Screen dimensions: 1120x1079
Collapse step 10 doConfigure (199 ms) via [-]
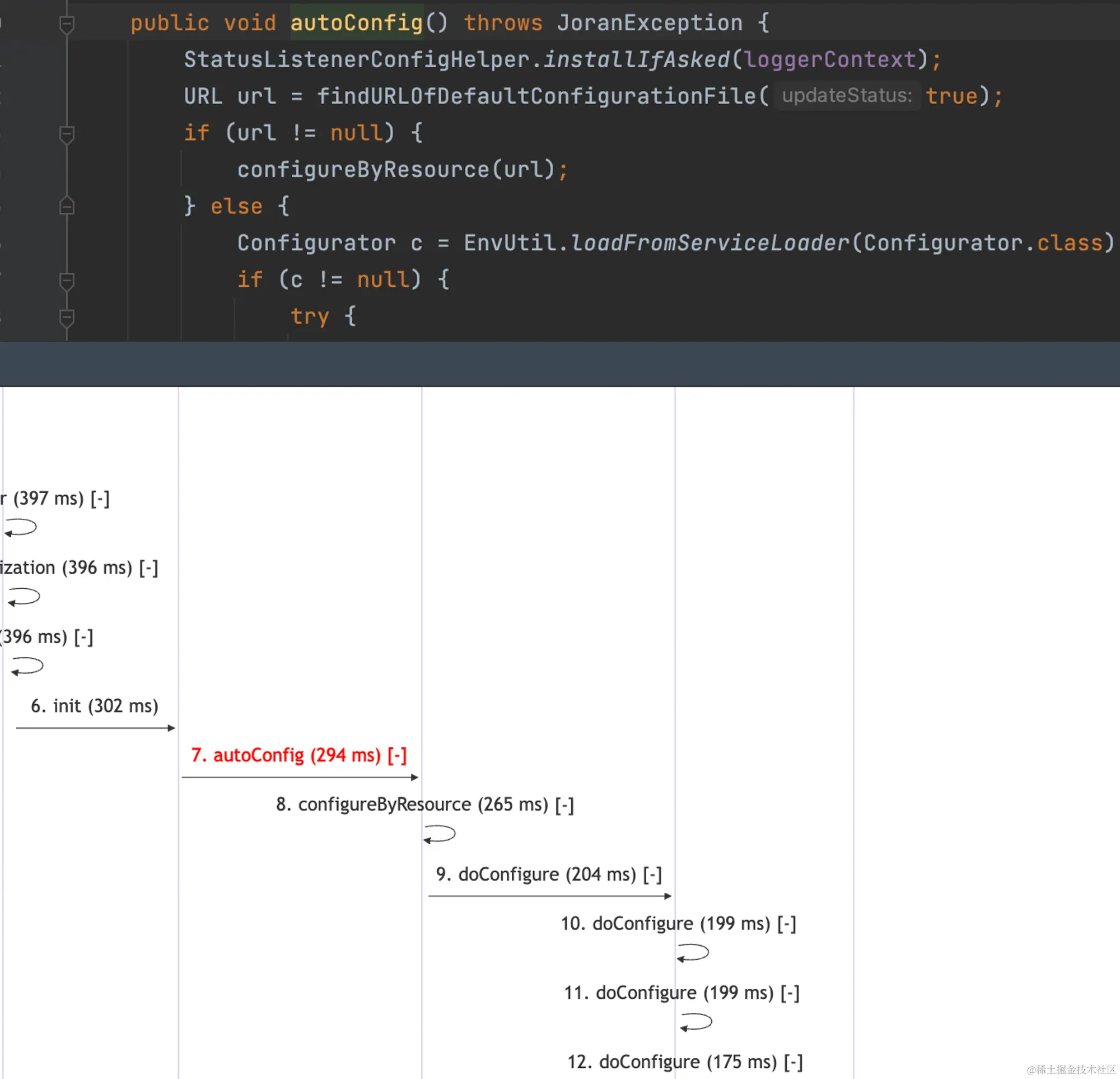click(x=786, y=923)
